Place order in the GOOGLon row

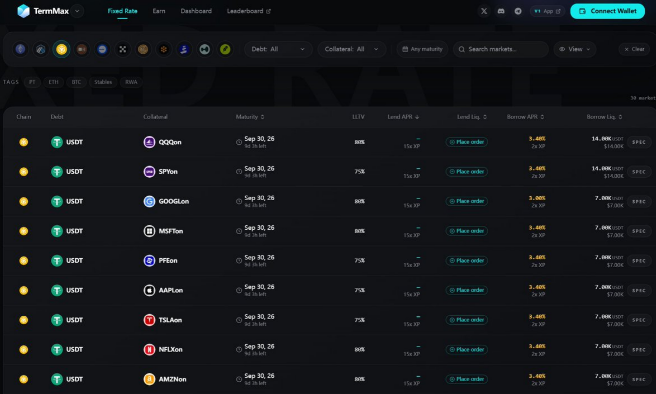pos(466,201)
